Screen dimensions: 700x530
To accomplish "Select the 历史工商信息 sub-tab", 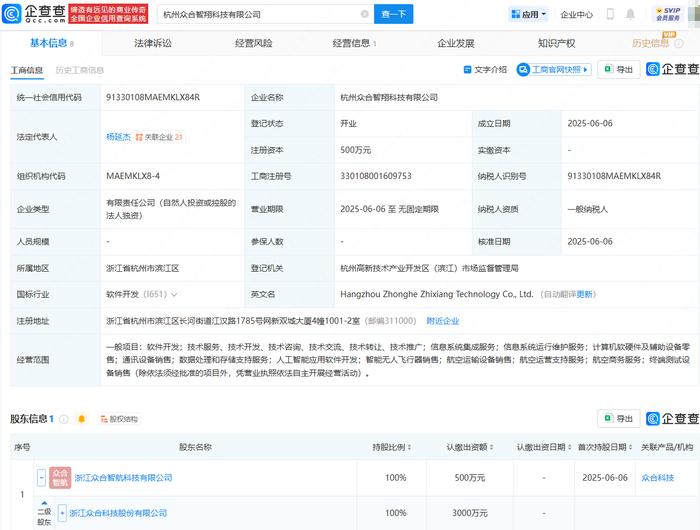I will point(79,70).
